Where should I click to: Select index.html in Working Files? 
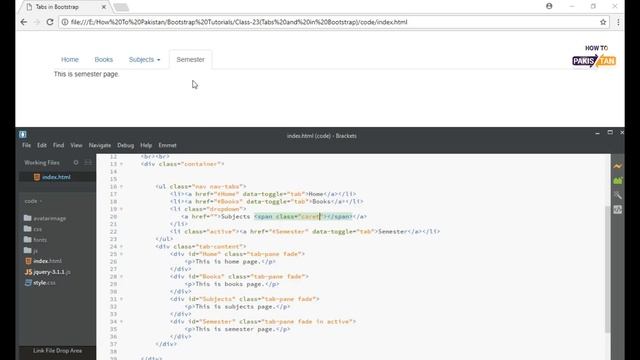click(56, 177)
